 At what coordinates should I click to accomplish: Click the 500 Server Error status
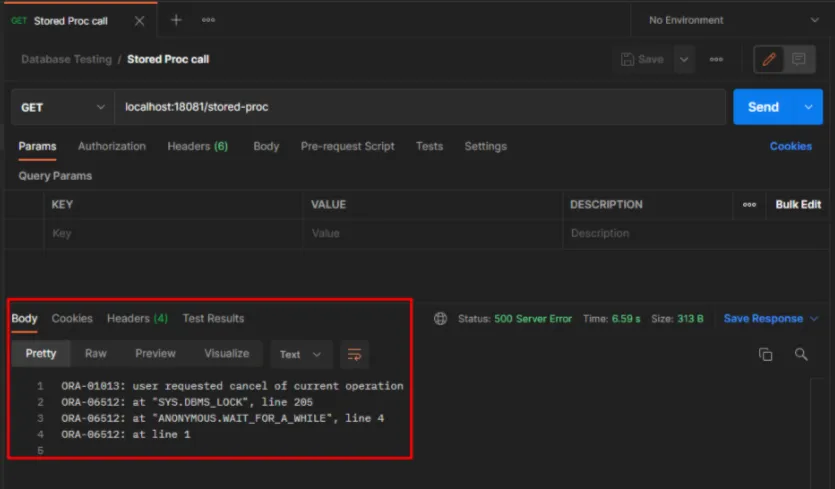[x=533, y=319]
